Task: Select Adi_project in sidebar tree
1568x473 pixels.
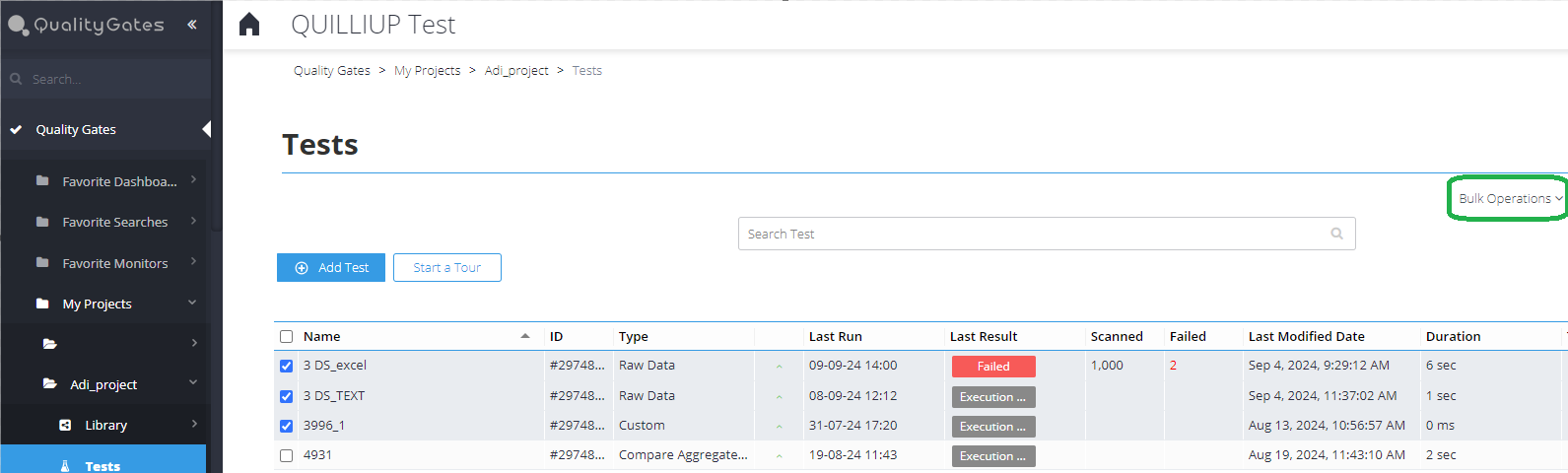Action: click(103, 384)
